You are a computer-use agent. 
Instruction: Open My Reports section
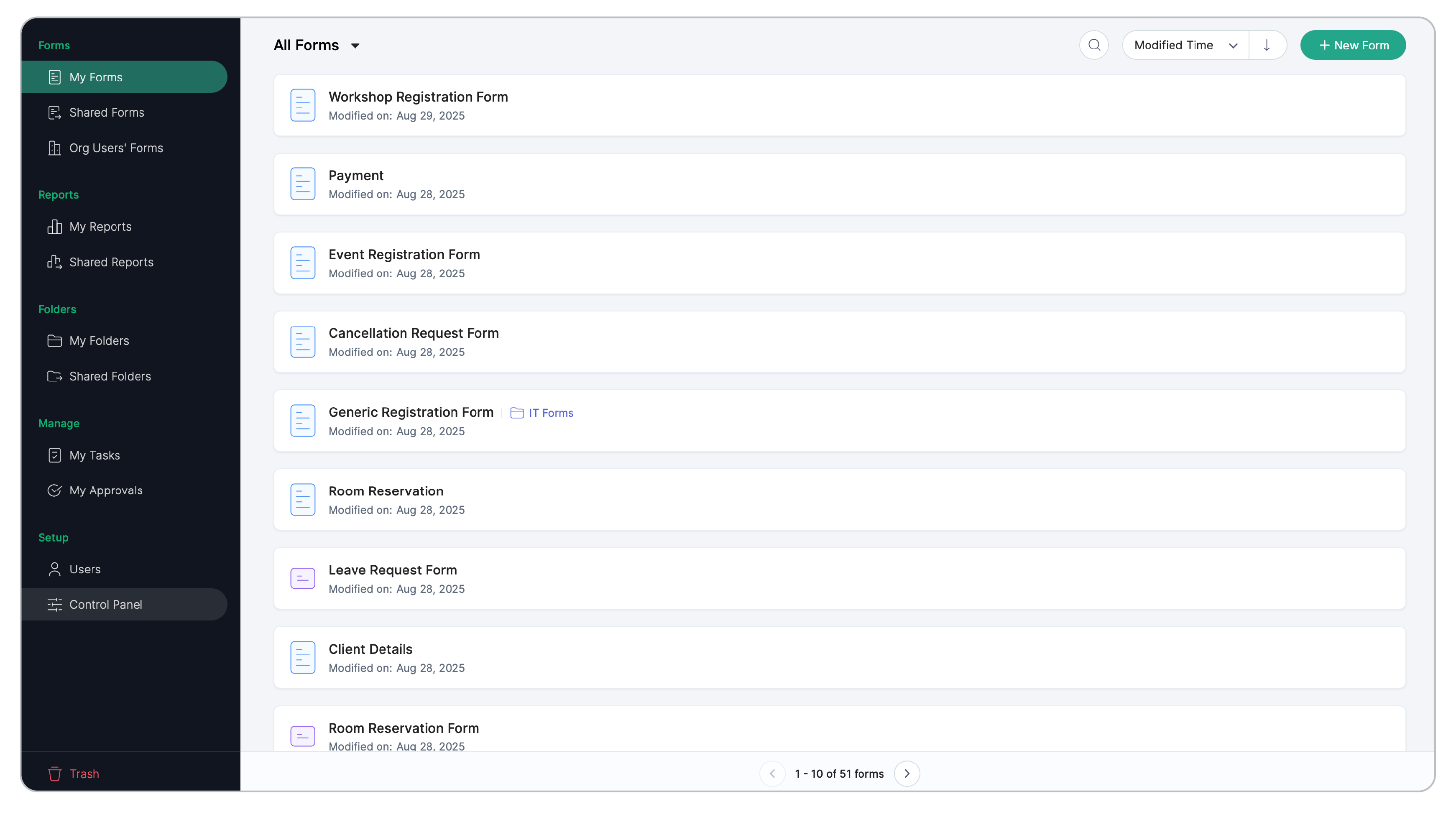[x=100, y=227]
